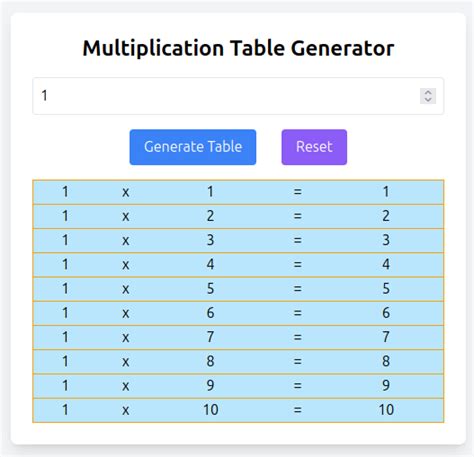Click the purple Reset button
The width and height of the screenshot is (474, 457).
(x=314, y=147)
